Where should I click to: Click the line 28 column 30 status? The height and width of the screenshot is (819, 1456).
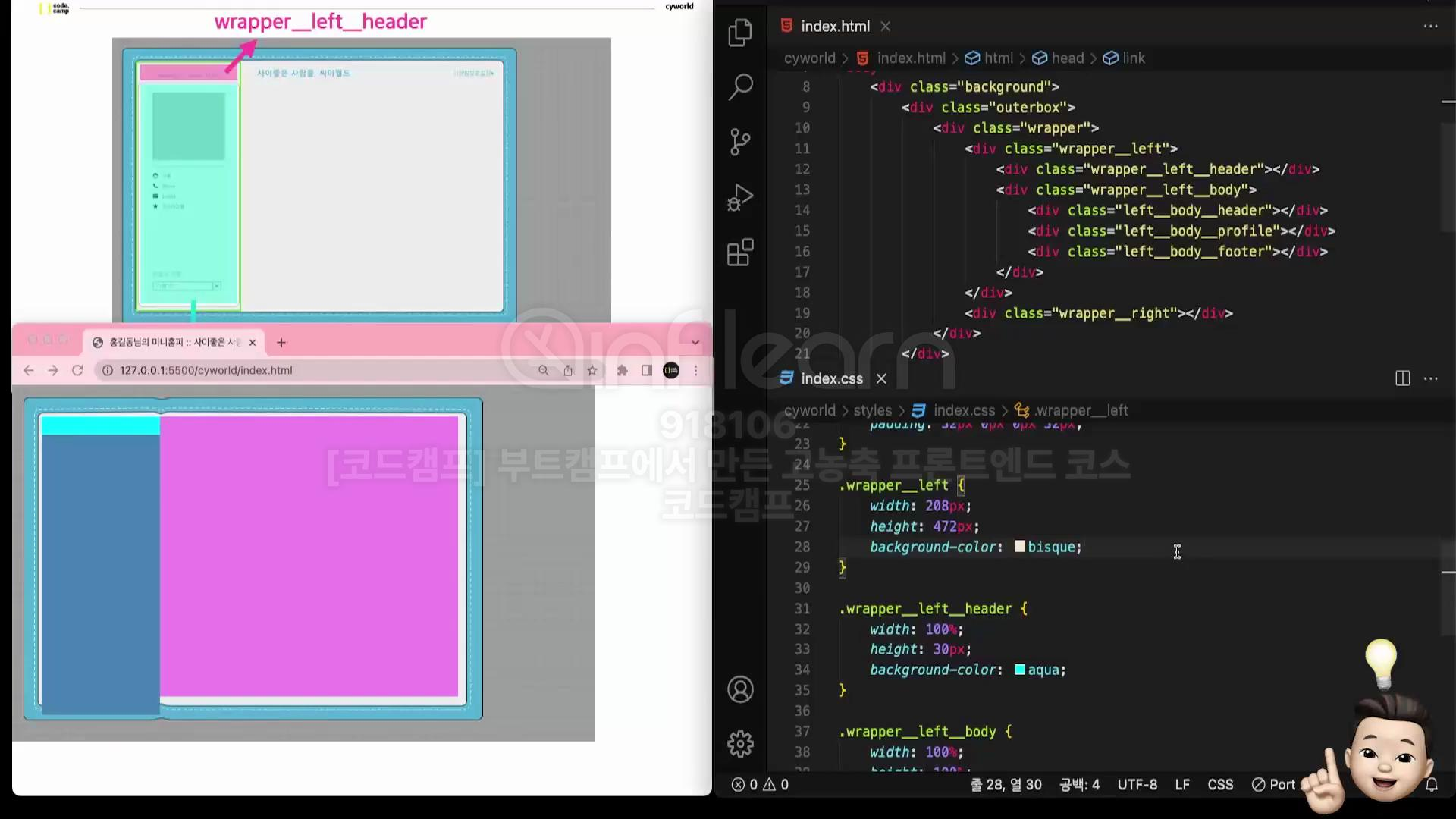[x=1006, y=785]
